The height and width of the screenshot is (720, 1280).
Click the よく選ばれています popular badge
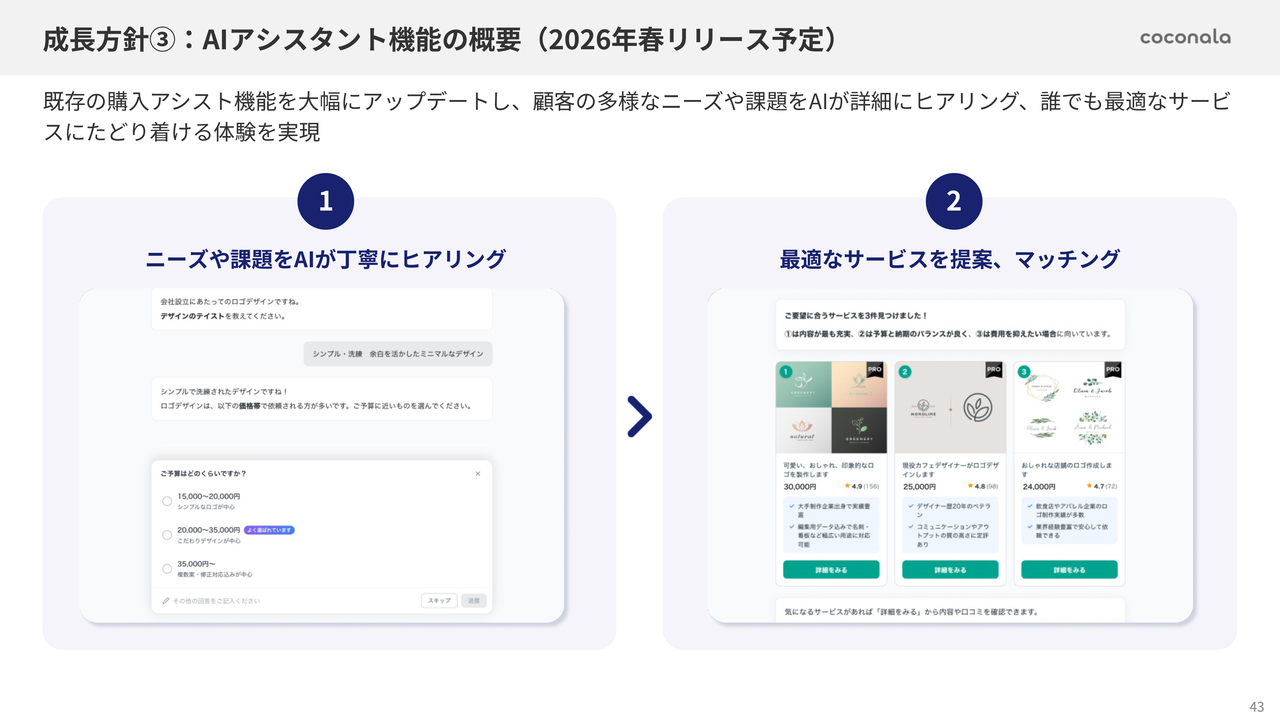[269, 529]
